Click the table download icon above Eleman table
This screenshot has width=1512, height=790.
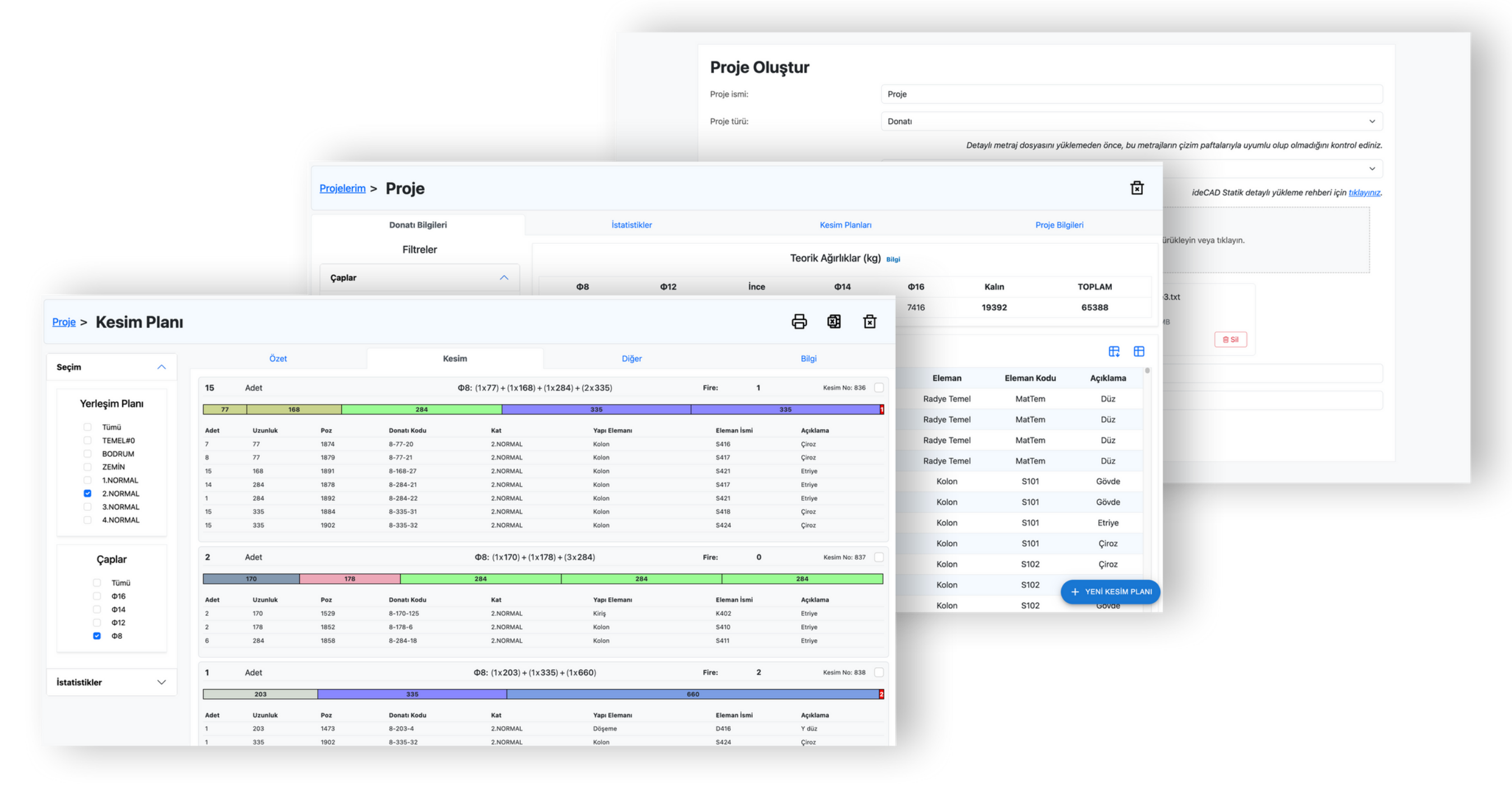click(1114, 351)
